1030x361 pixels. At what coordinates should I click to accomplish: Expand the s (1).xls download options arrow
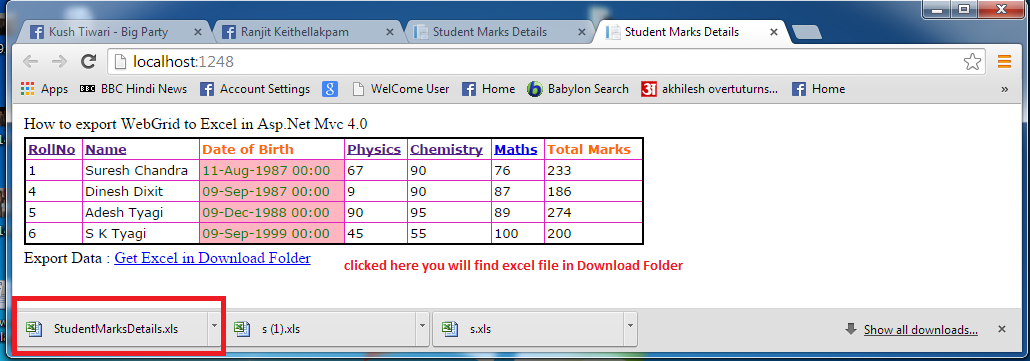tap(423, 325)
